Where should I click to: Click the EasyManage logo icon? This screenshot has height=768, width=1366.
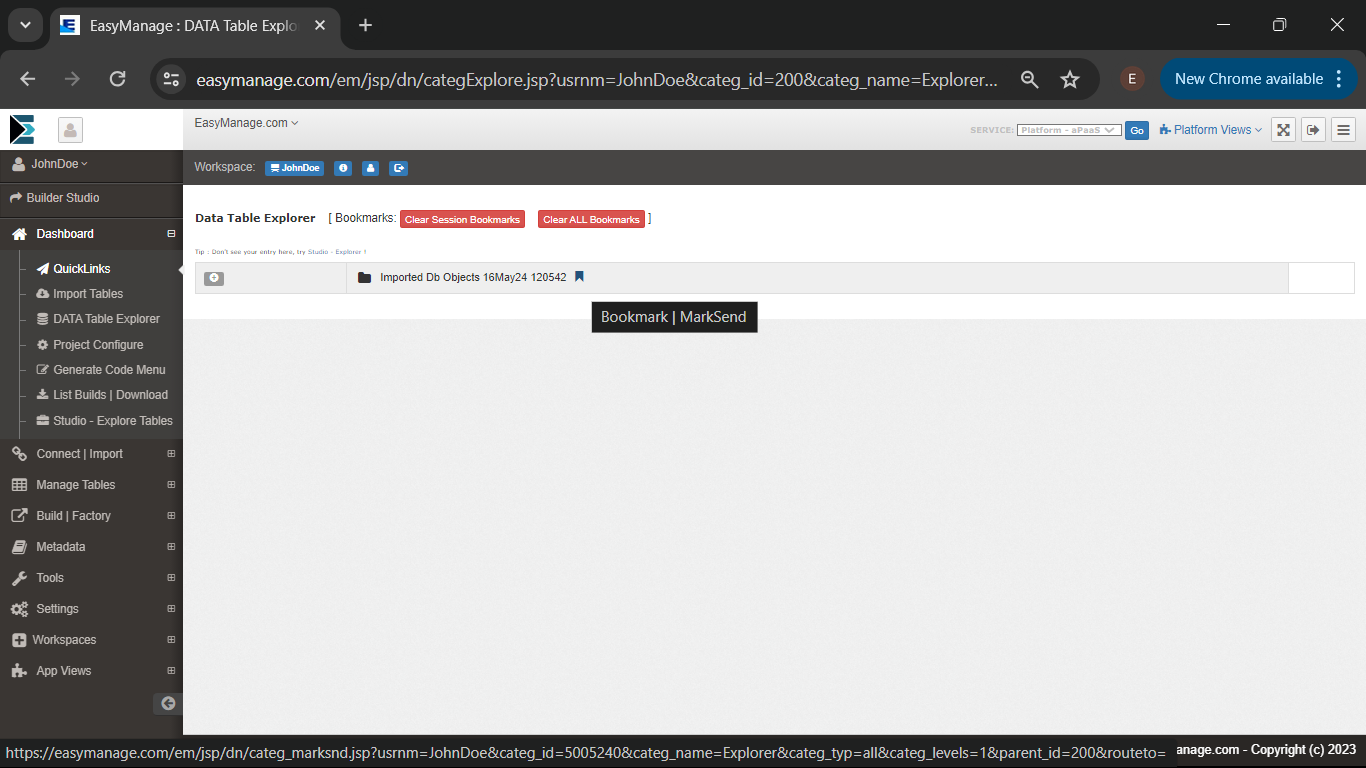21,130
